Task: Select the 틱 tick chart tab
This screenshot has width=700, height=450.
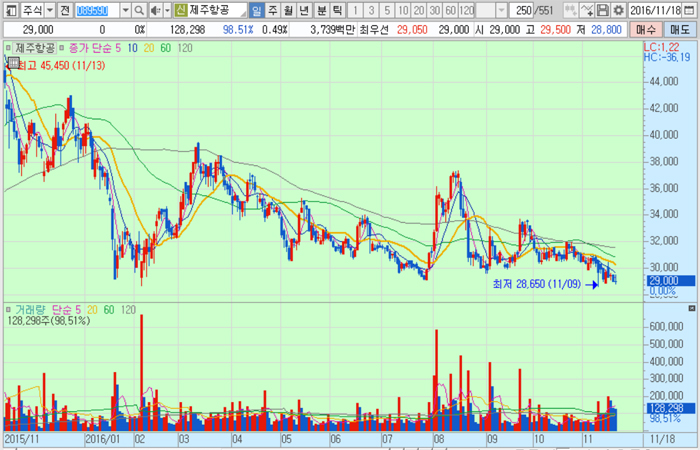Action: (x=337, y=10)
